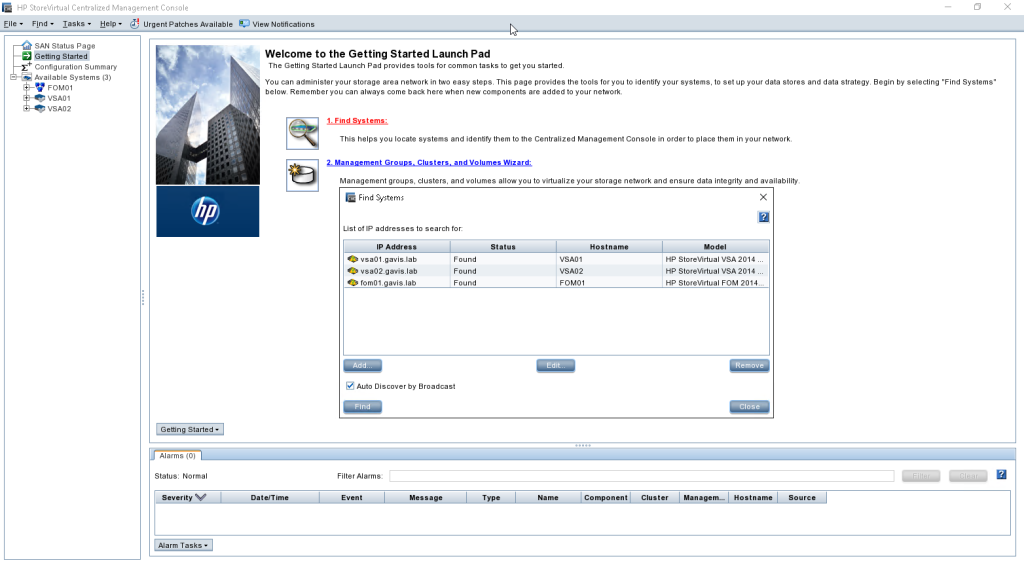Viewport: 1024px width, 563px height.
Task: Select the fom01.gavis.lab address cell
Action: click(397, 283)
